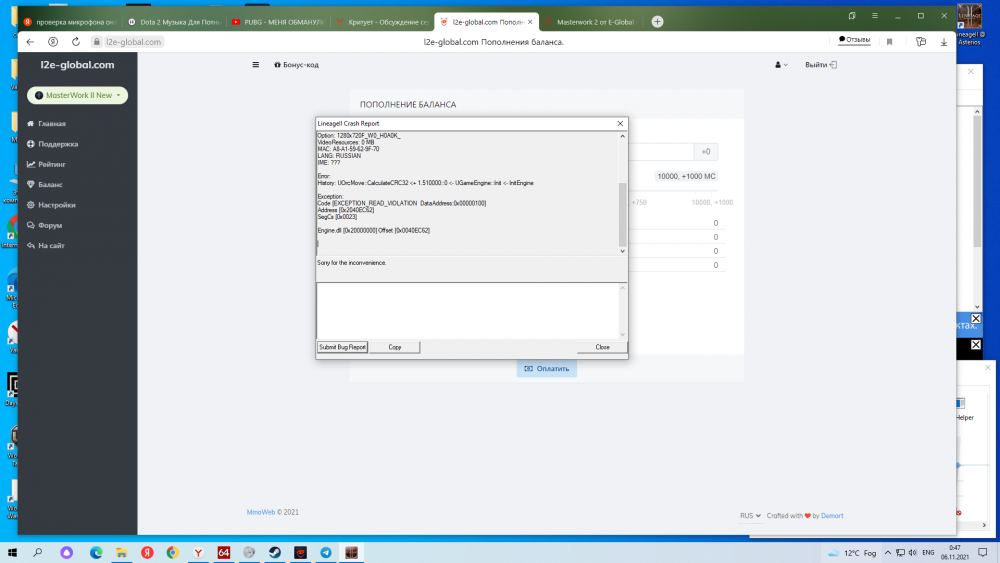Expand the MasterWork II New server dropdown

78,95
